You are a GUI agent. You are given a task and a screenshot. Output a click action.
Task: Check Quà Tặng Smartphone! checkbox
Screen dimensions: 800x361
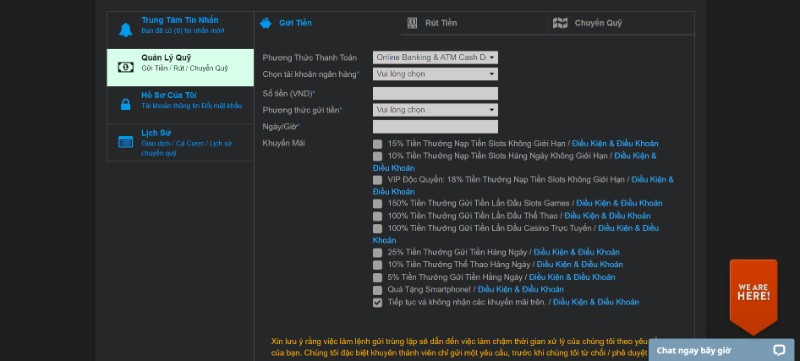point(377,290)
